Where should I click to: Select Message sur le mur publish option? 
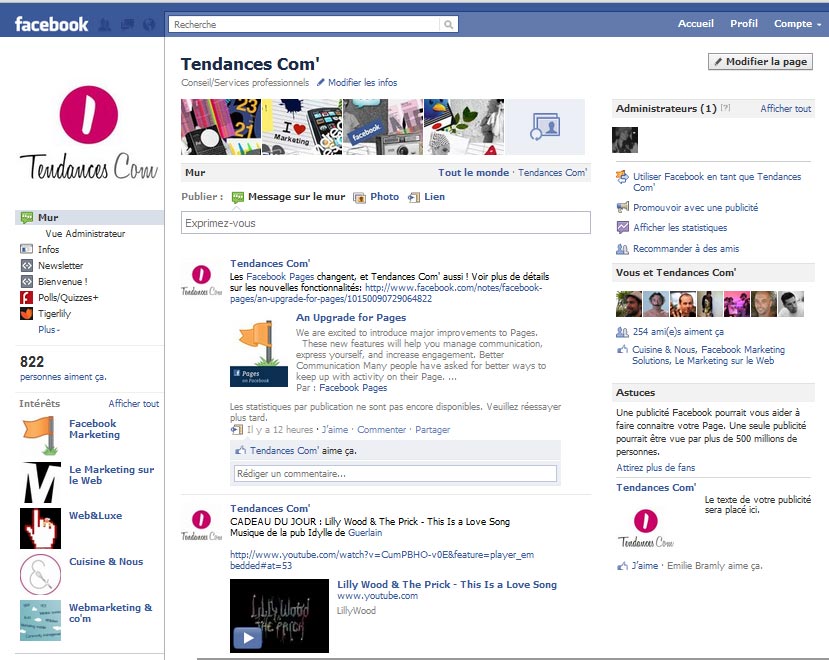click(289, 197)
